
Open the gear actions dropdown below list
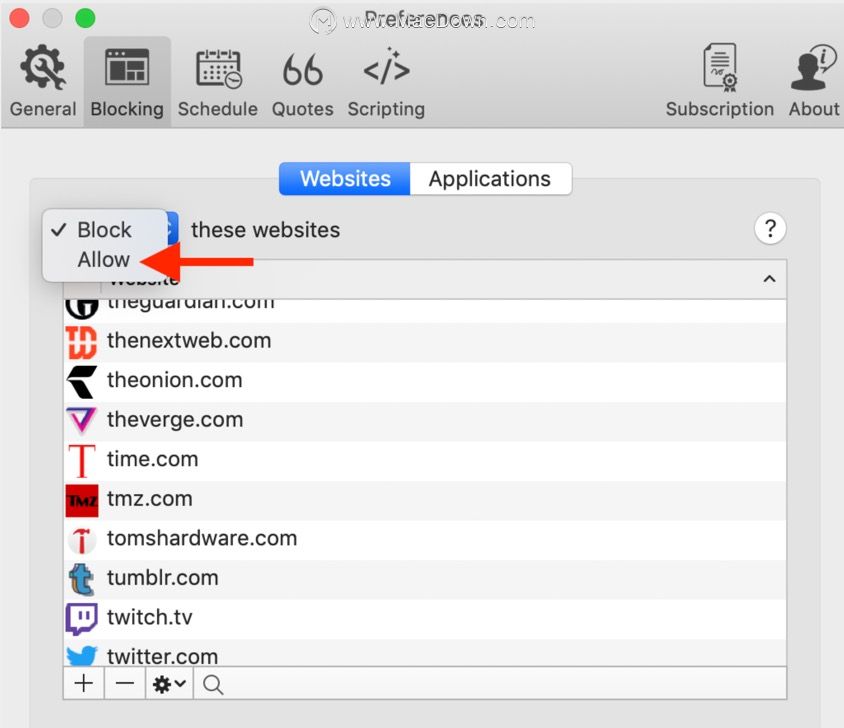(169, 684)
